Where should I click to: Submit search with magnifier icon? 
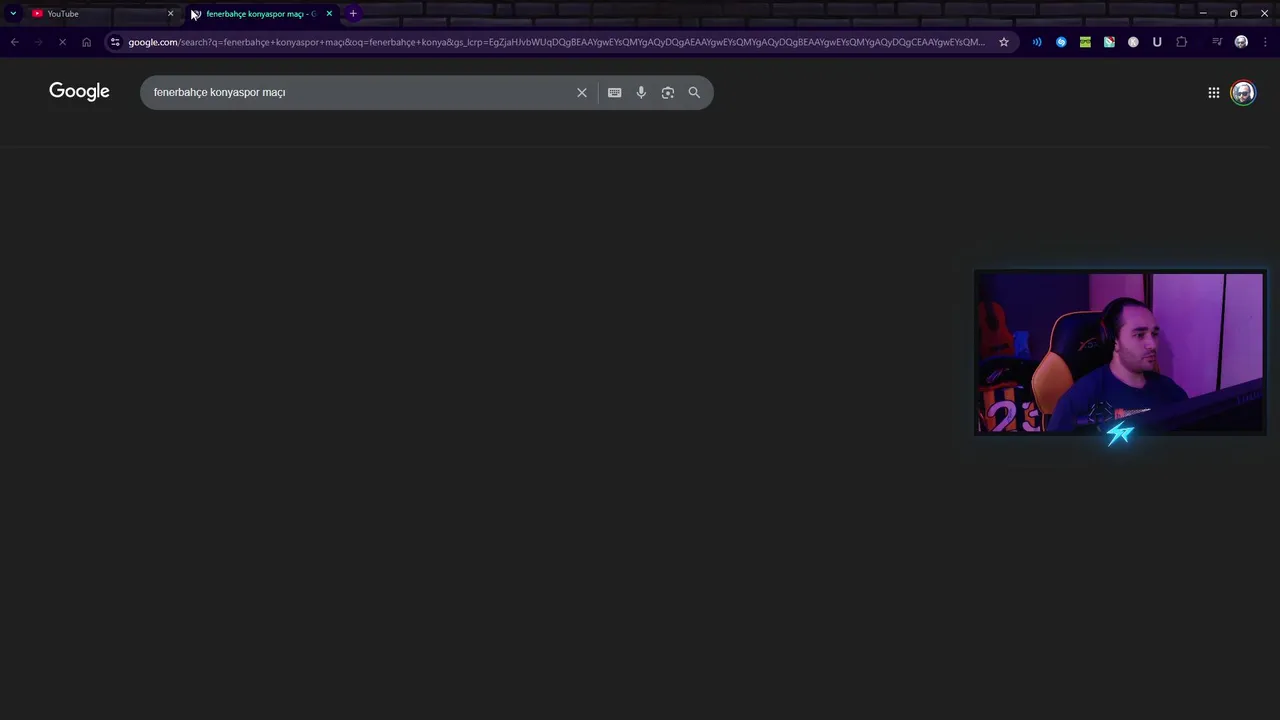[x=694, y=92]
